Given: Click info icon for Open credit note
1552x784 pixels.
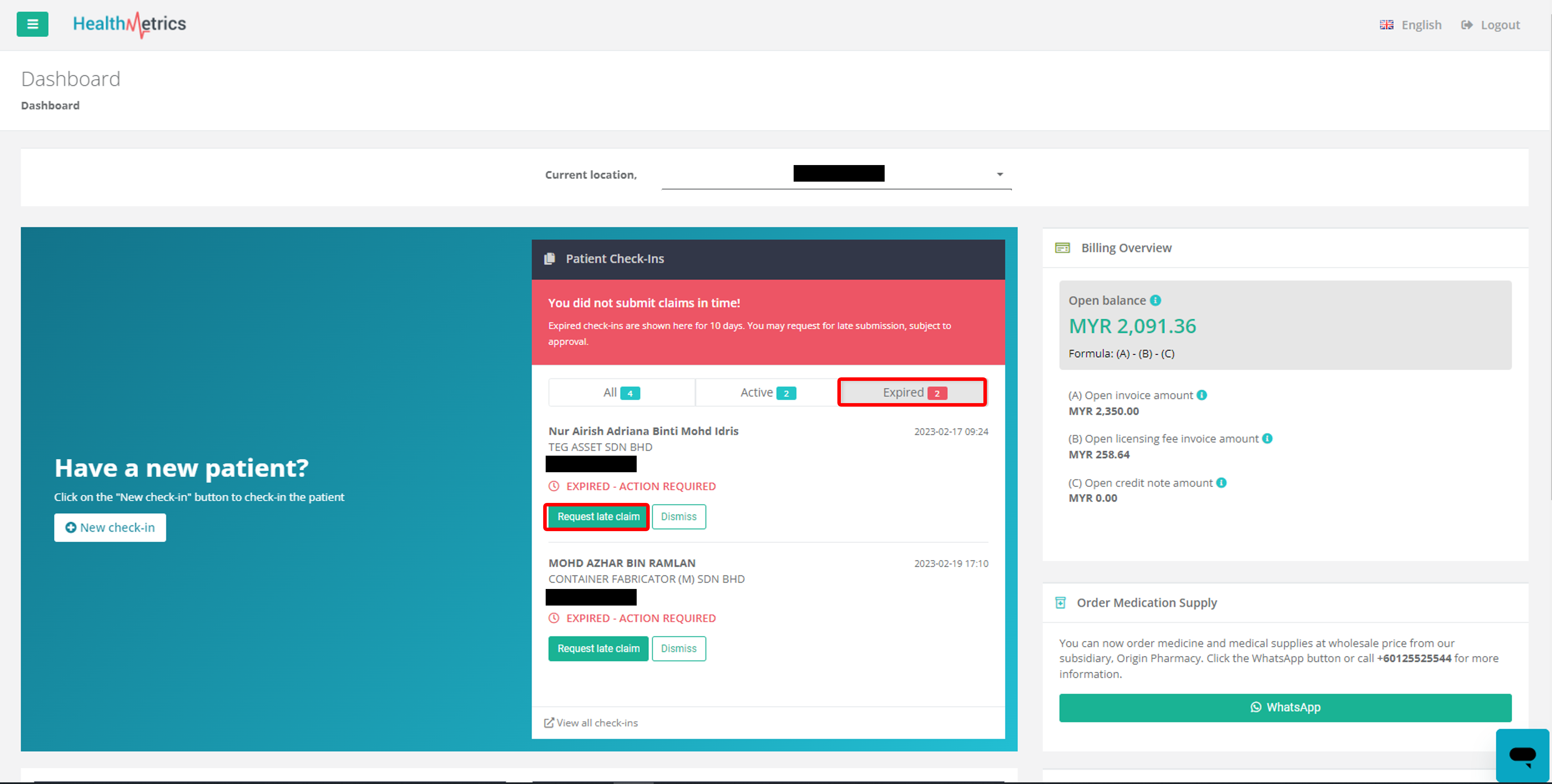Looking at the screenshot, I should [1221, 483].
